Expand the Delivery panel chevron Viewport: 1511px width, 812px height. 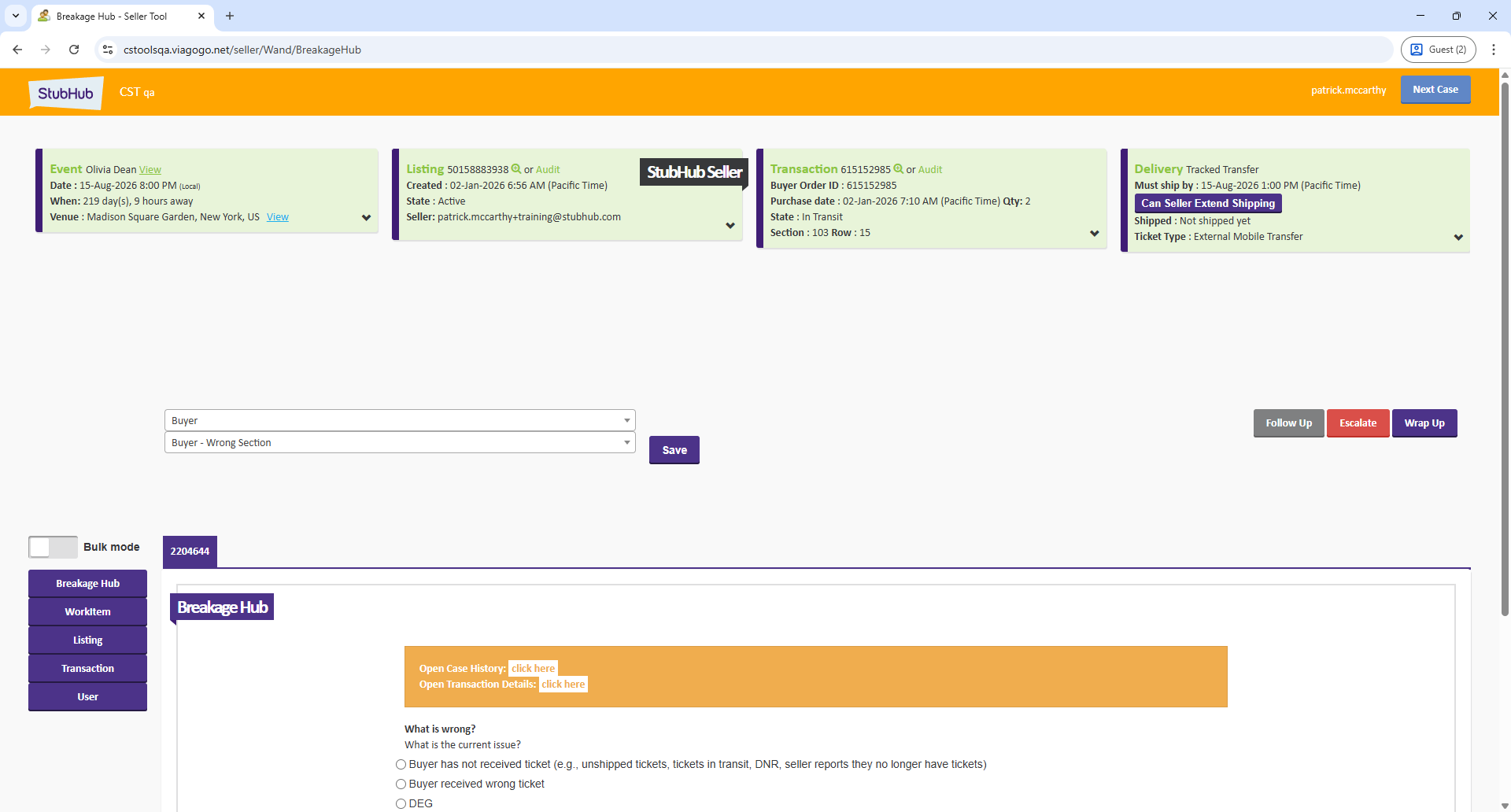point(1458,238)
